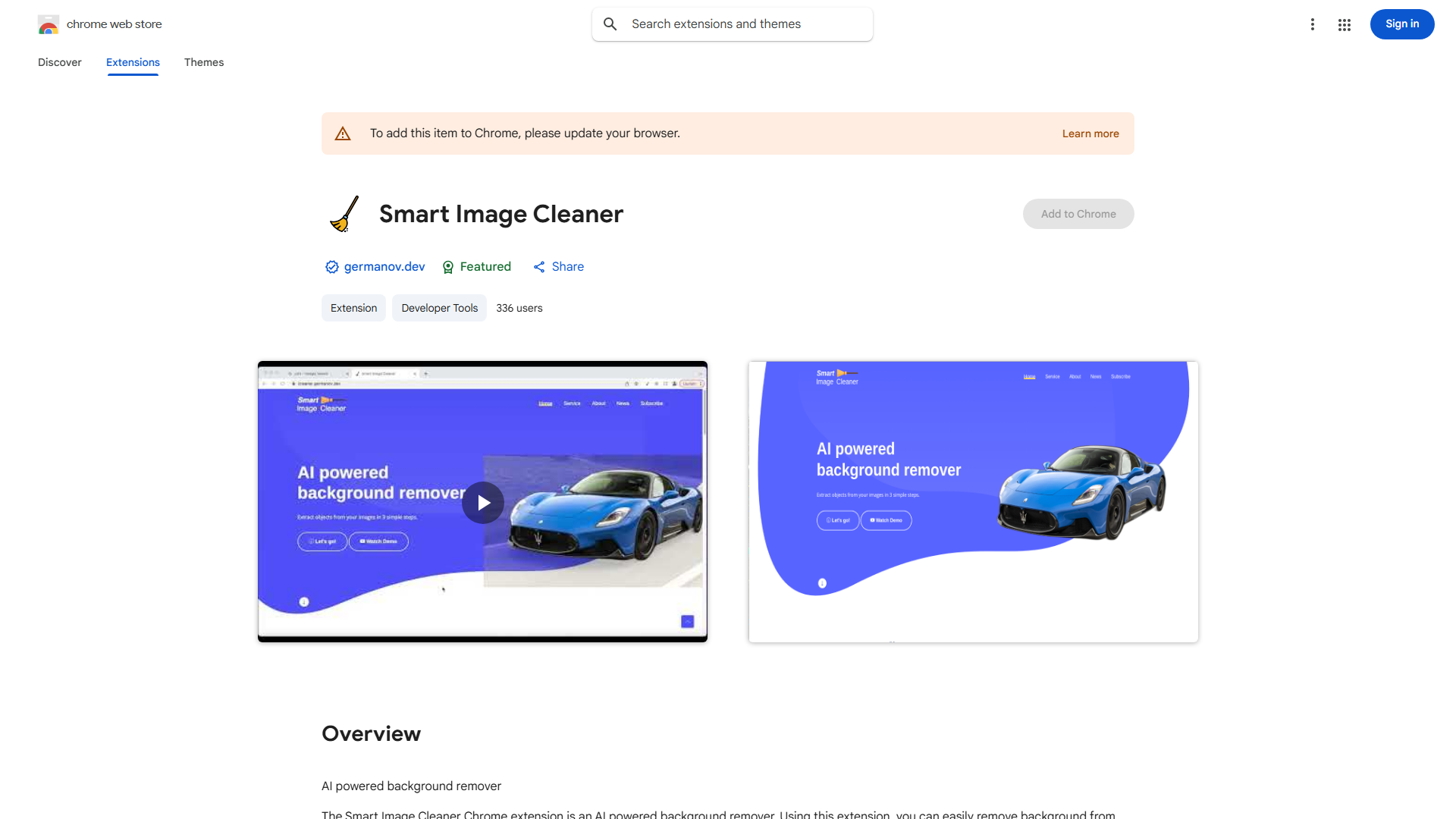Play the extension preview video
Screen dimensions: 1456x819
483,503
